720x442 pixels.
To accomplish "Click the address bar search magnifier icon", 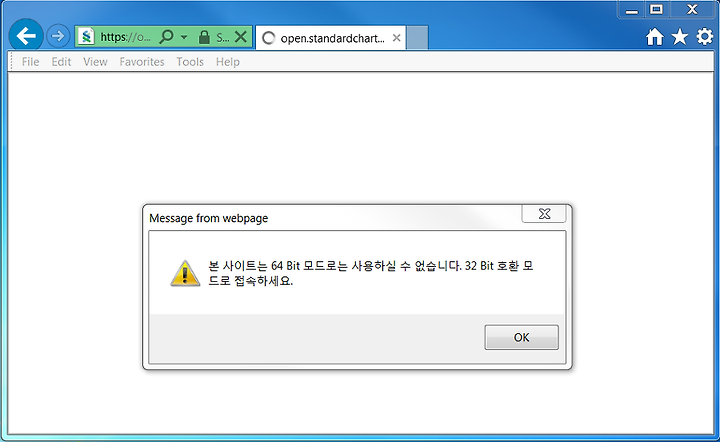I will [166, 37].
